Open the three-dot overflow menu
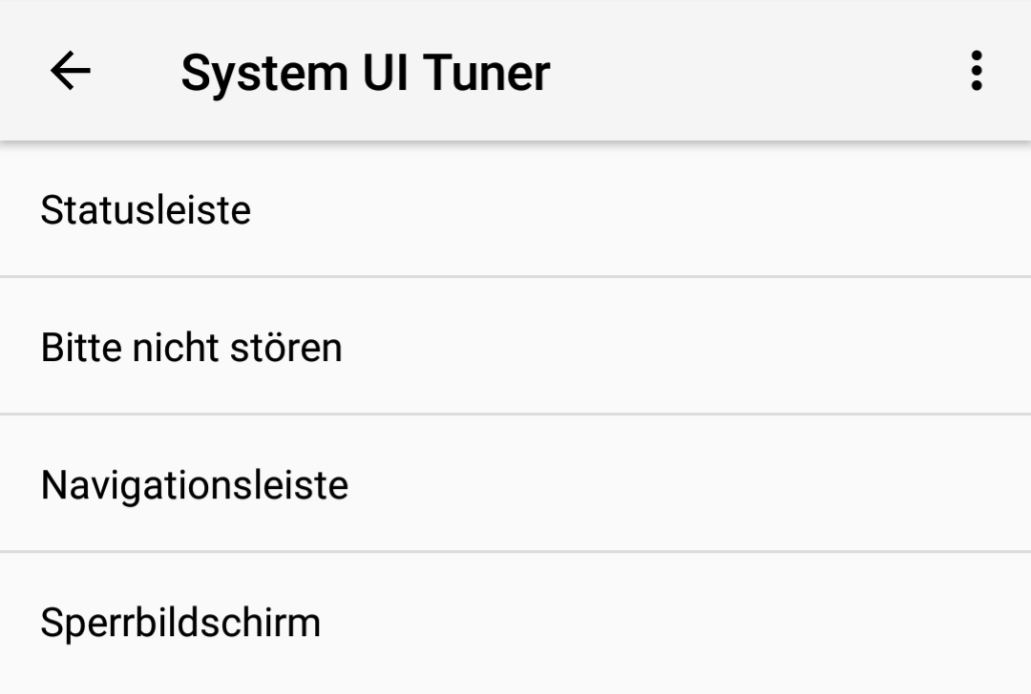Viewport: 1031px width, 694px height. (976, 72)
